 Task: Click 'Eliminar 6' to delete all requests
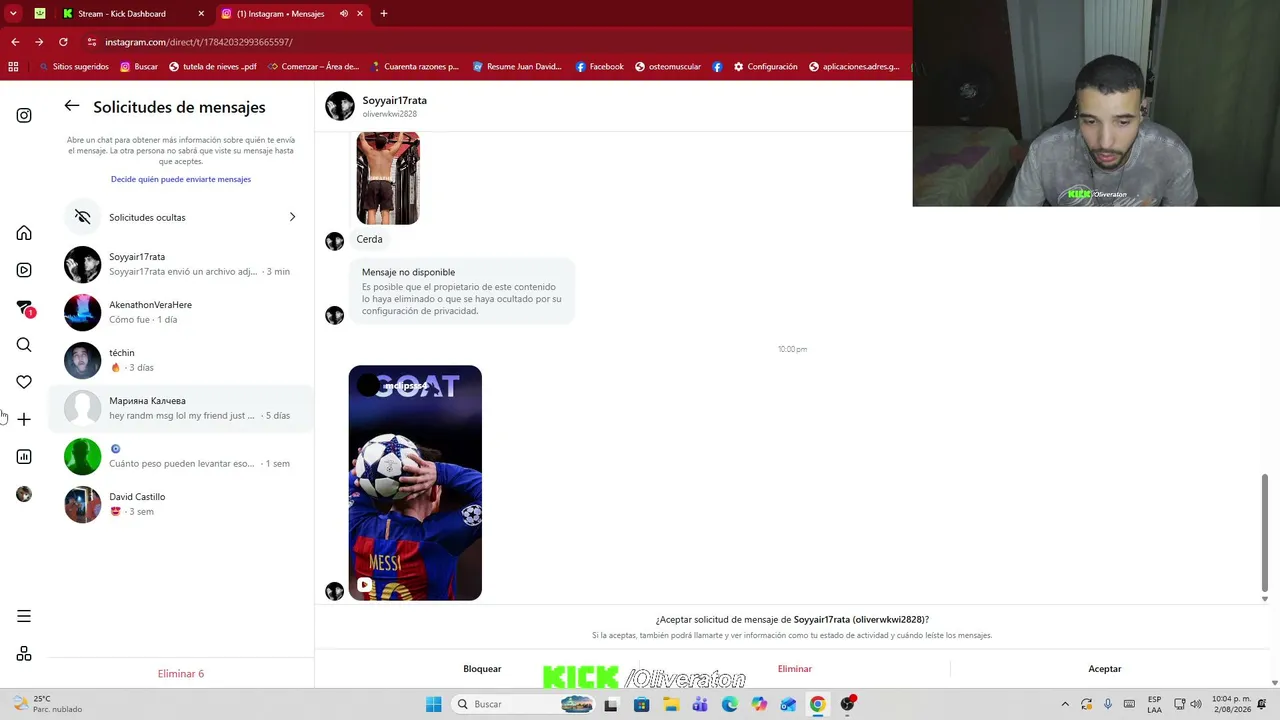[x=181, y=674]
